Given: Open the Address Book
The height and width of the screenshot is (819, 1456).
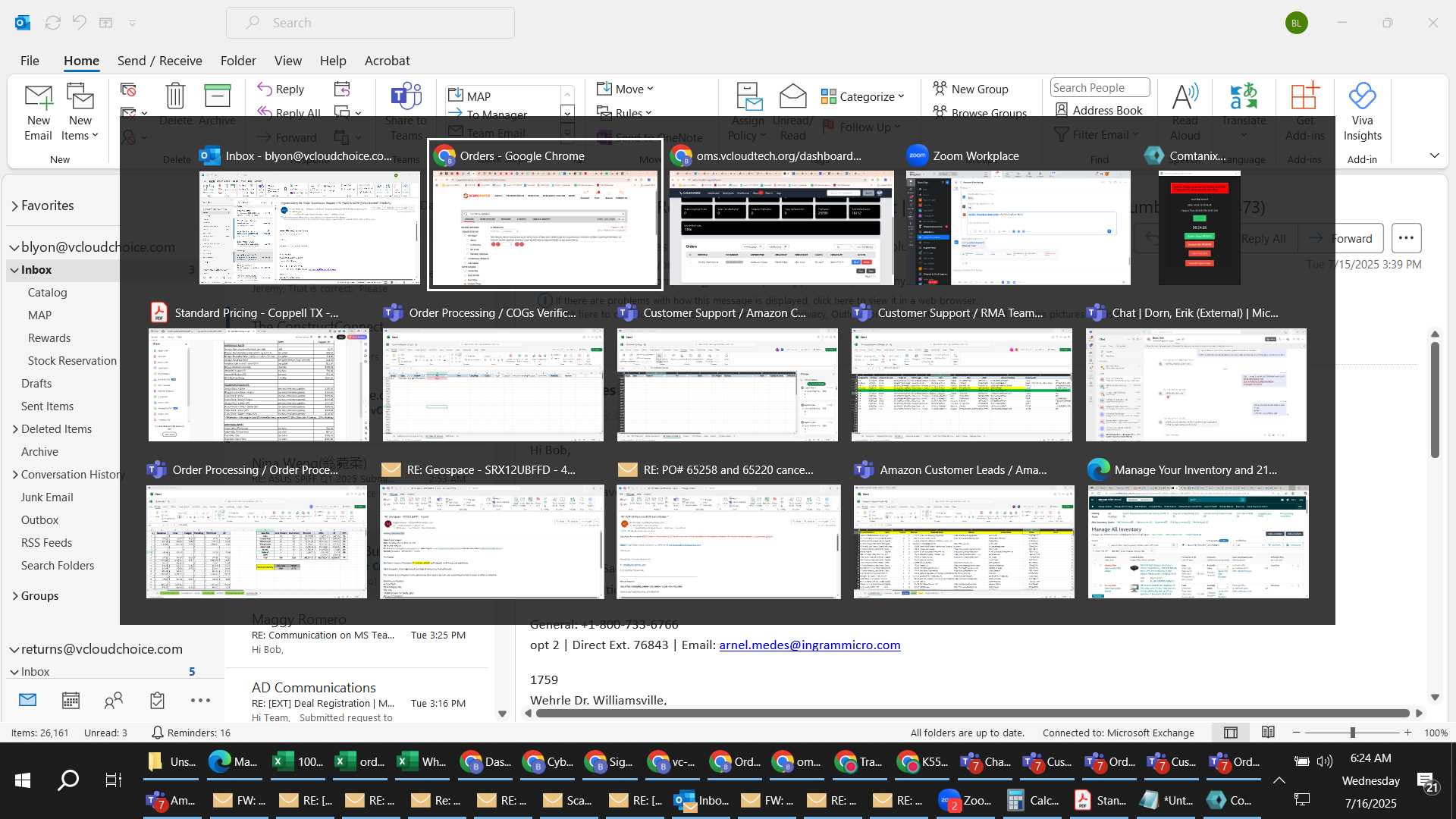Looking at the screenshot, I should click(1099, 110).
